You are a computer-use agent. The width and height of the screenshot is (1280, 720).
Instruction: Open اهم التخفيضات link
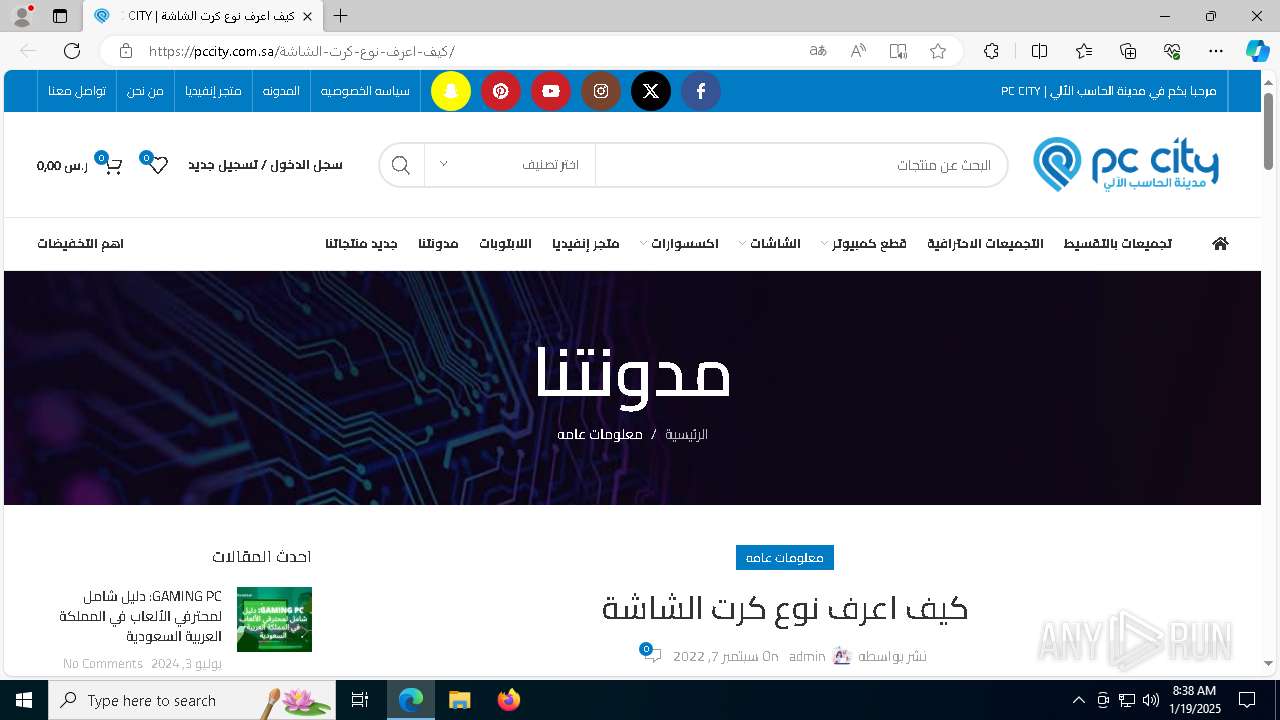click(x=80, y=244)
